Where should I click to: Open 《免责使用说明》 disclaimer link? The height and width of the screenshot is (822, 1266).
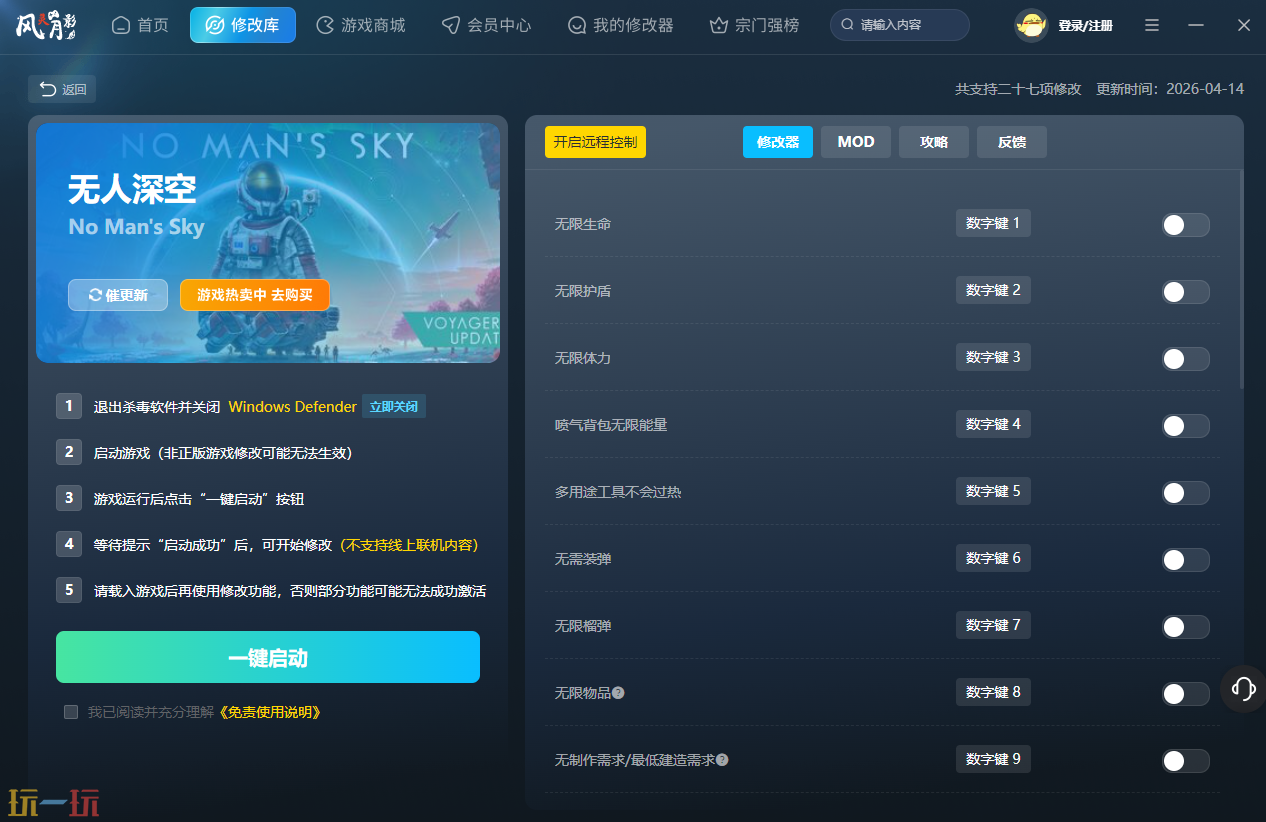[268, 712]
